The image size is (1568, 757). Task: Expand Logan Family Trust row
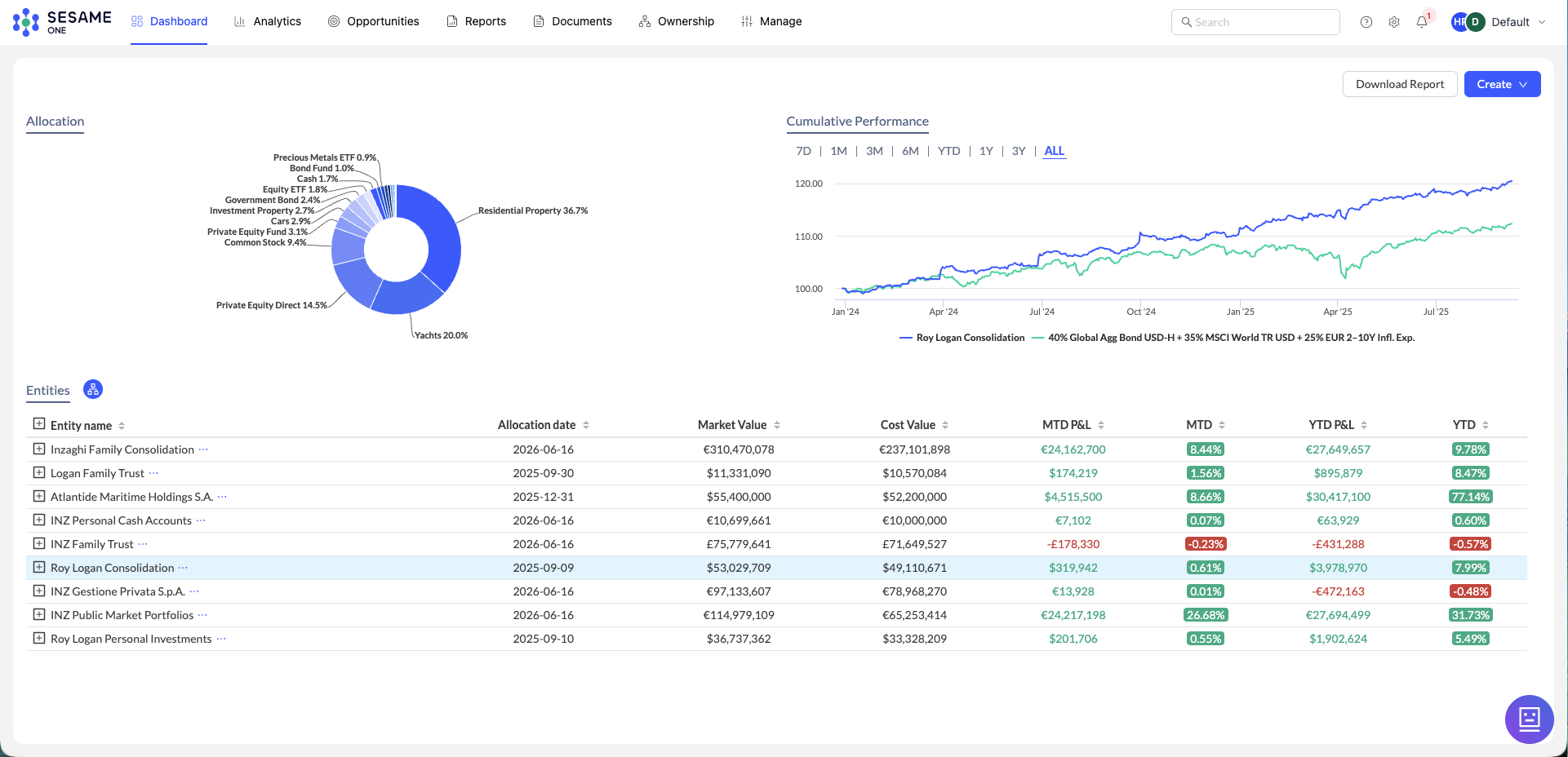click(38, 472)
